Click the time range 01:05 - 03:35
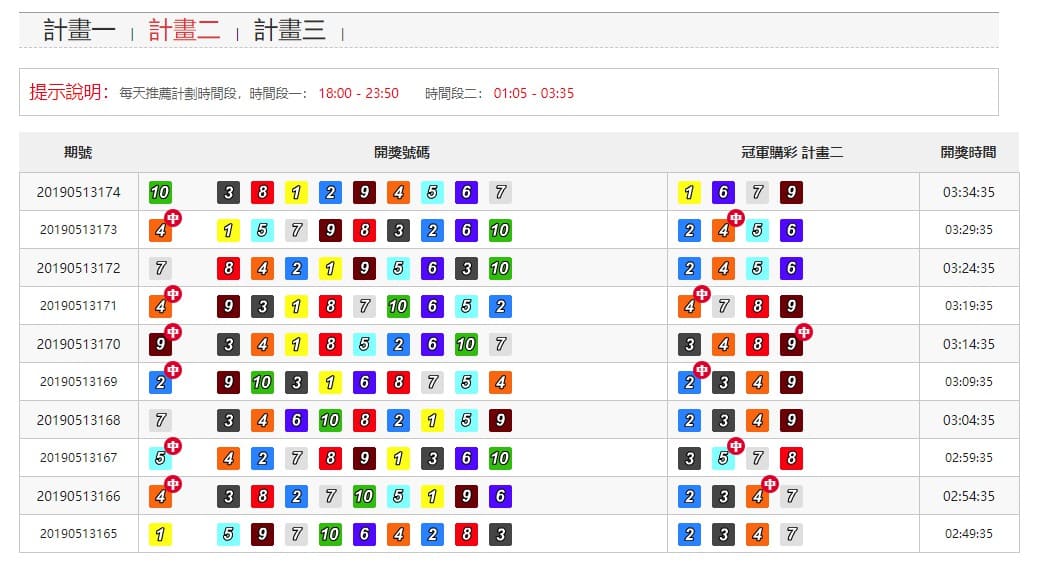The width and height of the screenshot is (1045, 573). tap(534, 93)
